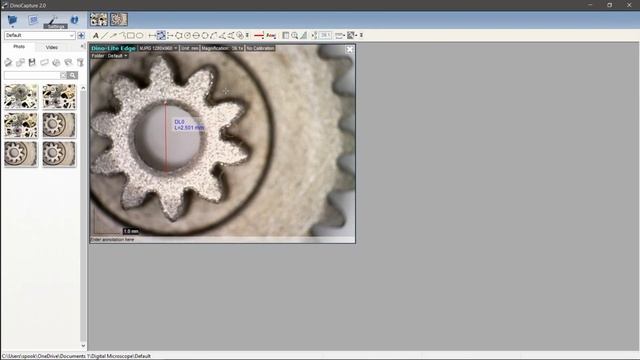Click the print icon in the photo panel

pyautogui.click(x=56, y=62)
